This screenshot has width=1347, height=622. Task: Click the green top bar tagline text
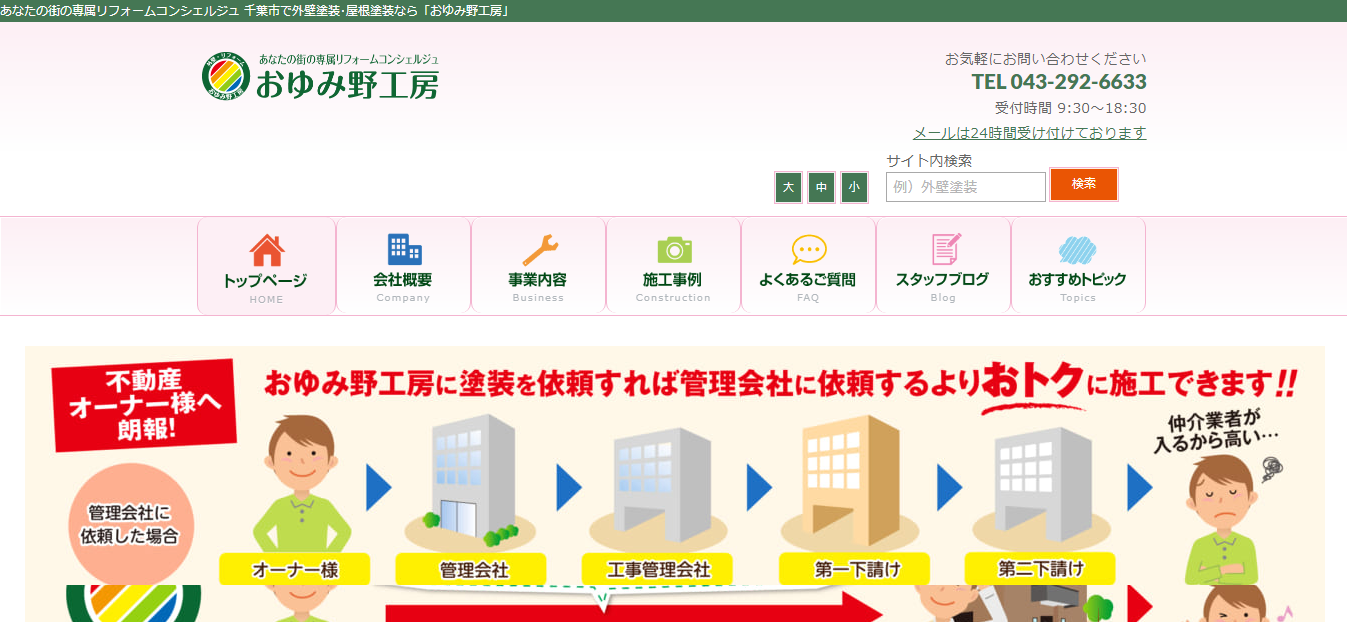tap(256, 11)
